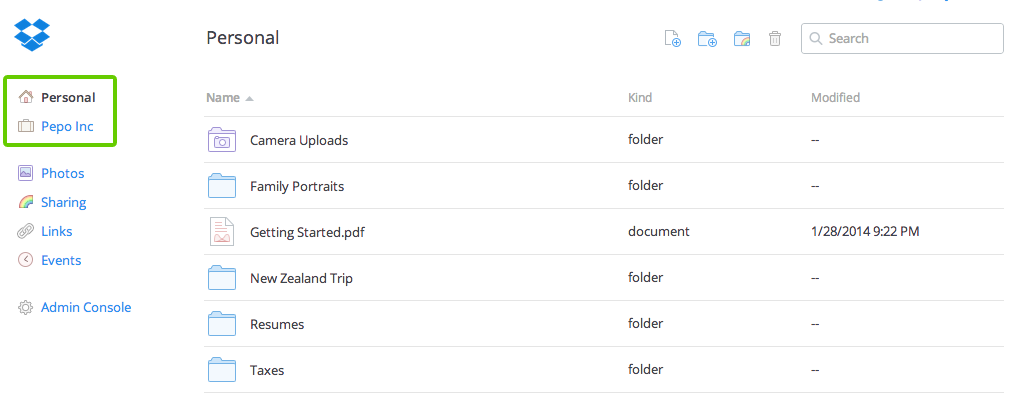The image size is (1021, 417).
Task: Click the Events clock icon
Action: [26, 260]
